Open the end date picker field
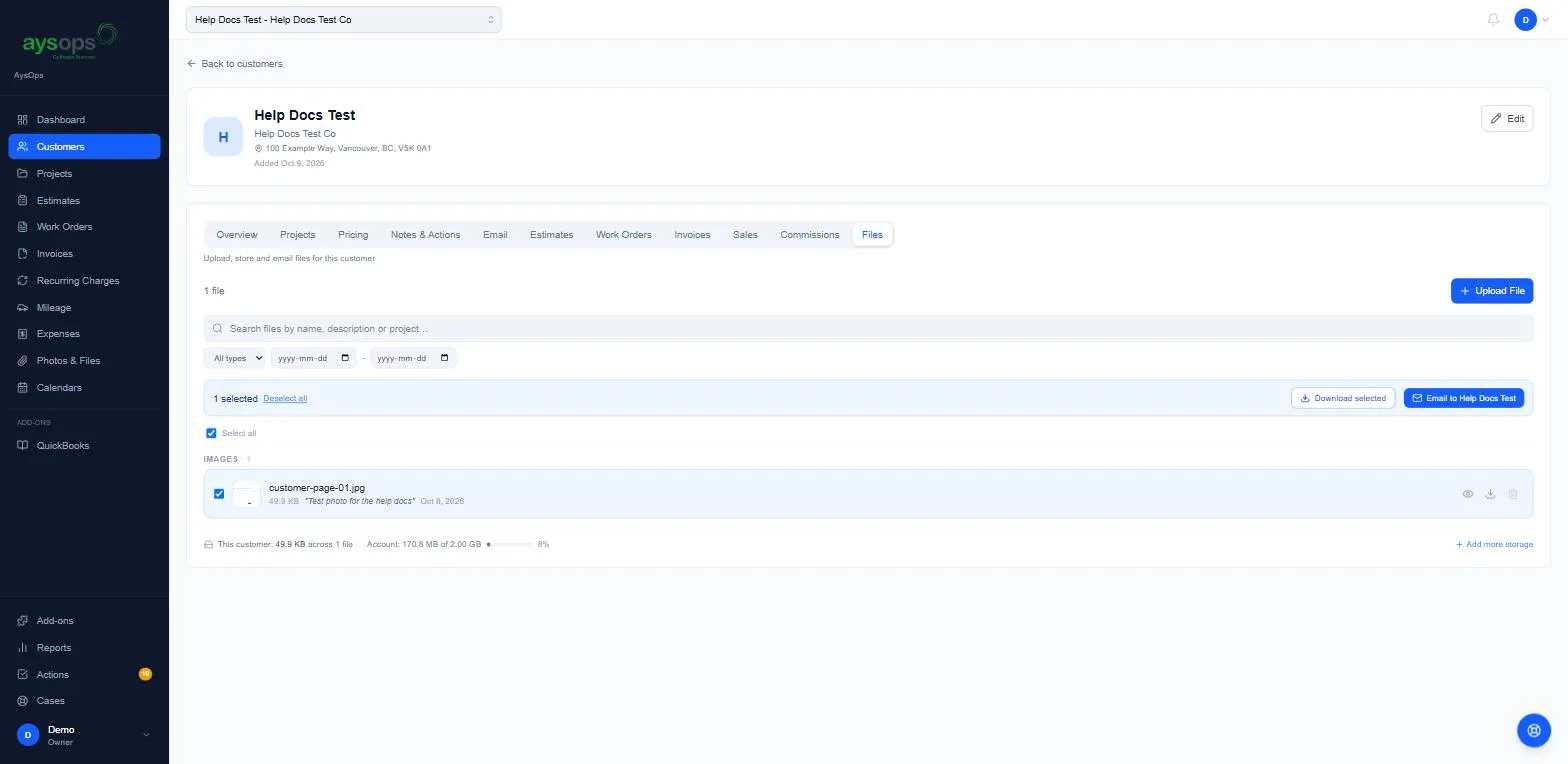Viewport: 1568px width, 764px height. (413, 358)
